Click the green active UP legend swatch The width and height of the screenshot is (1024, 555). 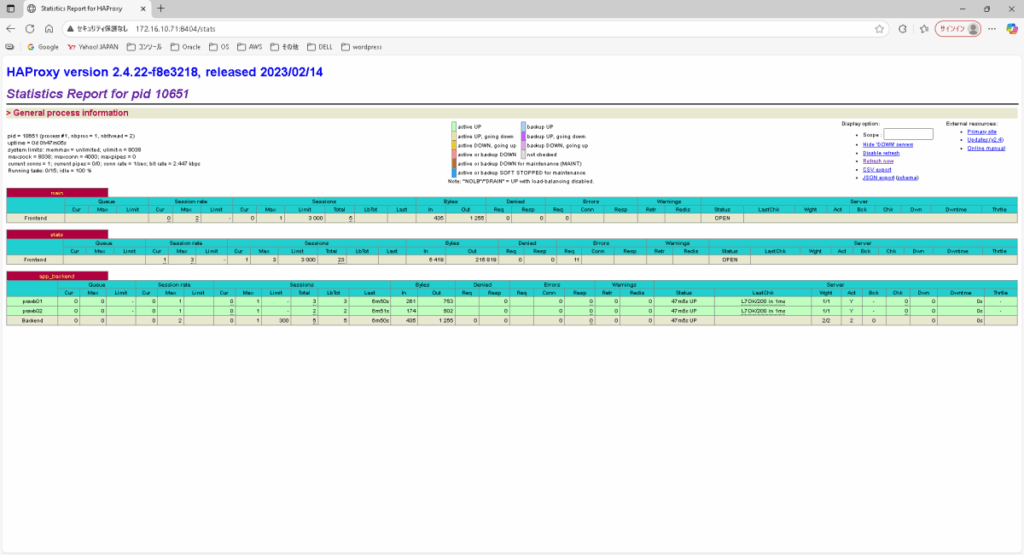454,127
